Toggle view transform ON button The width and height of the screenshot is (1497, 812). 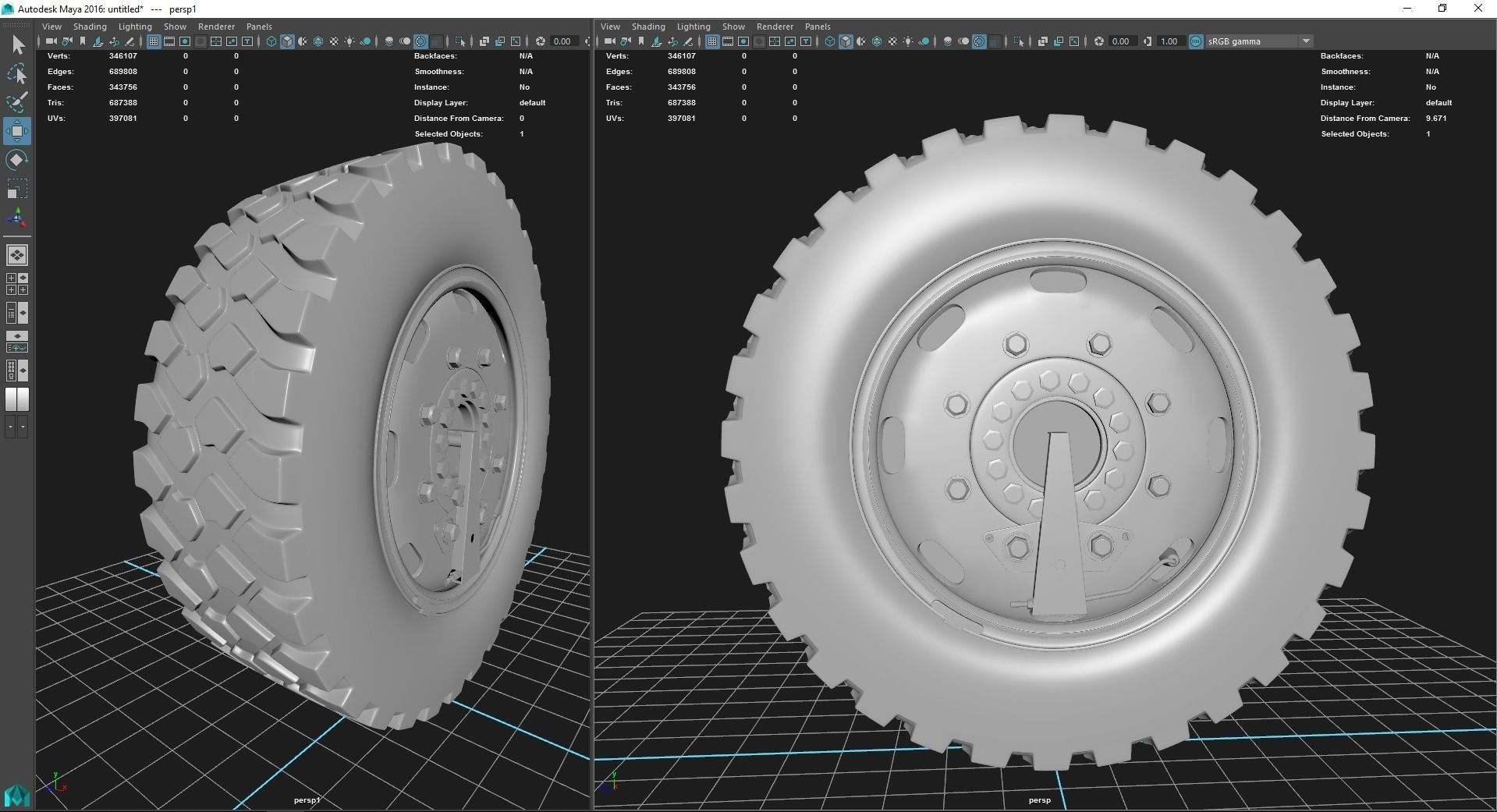(x=1196, y=41)
